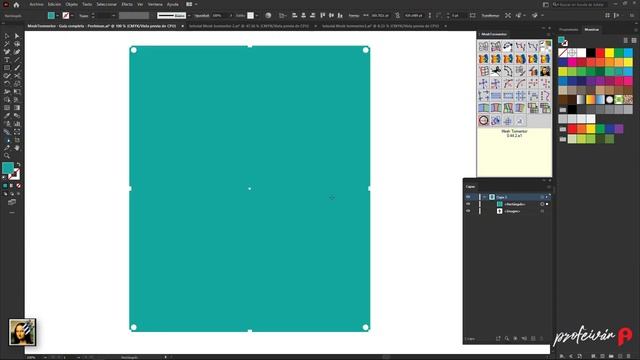The image size is (640, 360).
Task: Select the Gradient tool
Action: pyautogui.click(x=17, y=108)
